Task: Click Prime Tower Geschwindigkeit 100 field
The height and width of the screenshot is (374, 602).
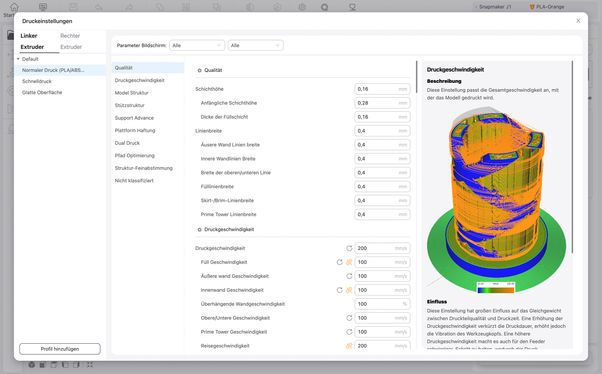Action: tap(382, 332)
